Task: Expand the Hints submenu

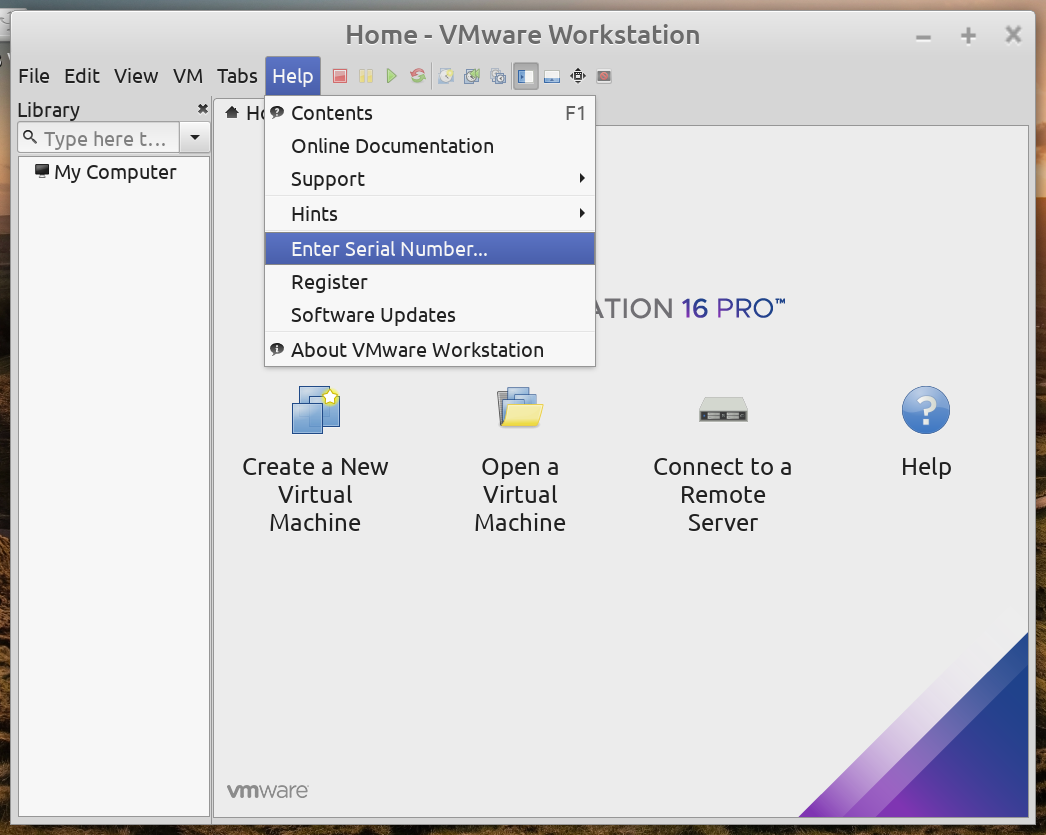Action: pos(430,214)
